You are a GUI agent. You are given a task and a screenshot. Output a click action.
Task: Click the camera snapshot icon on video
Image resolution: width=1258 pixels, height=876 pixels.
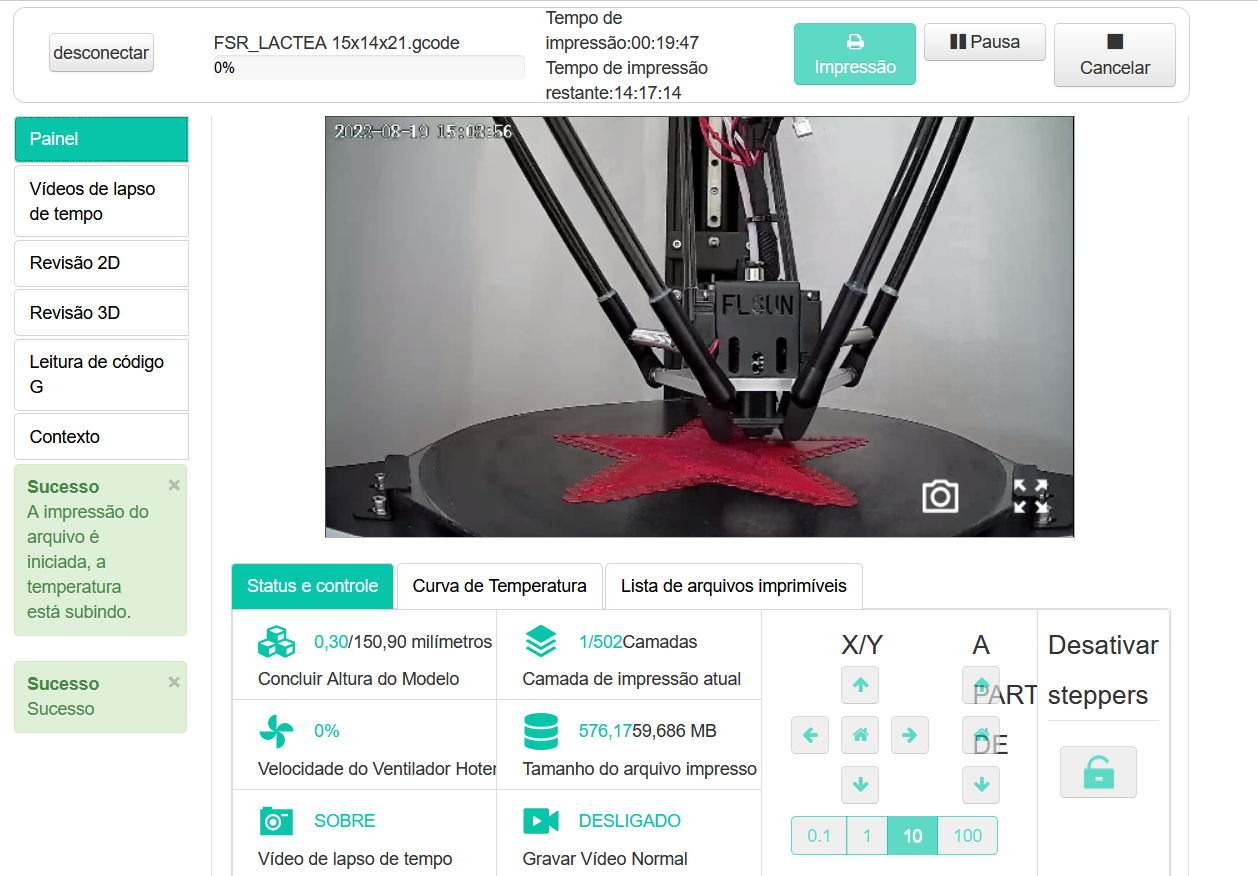(x=940, y=496)
